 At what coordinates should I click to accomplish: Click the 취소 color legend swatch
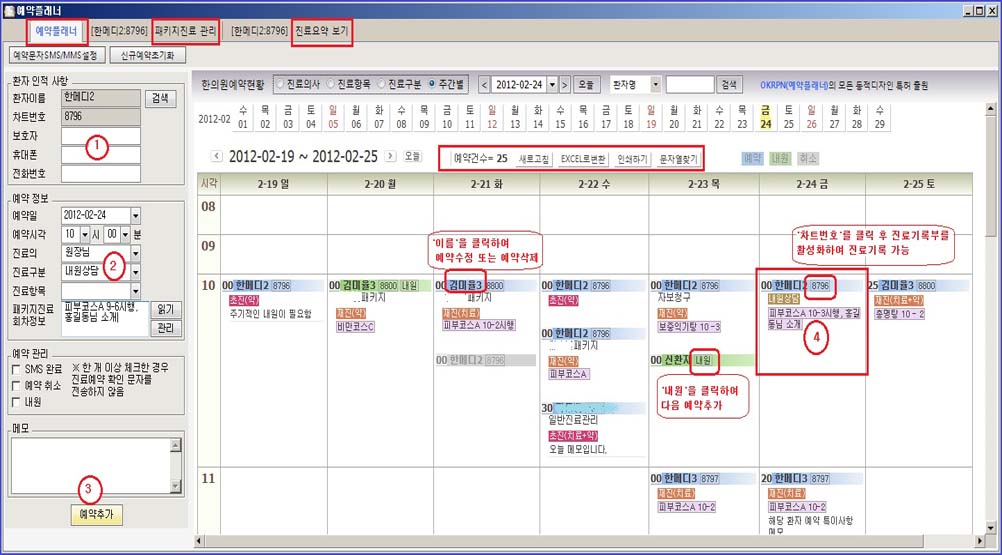(x=808, y=158)
